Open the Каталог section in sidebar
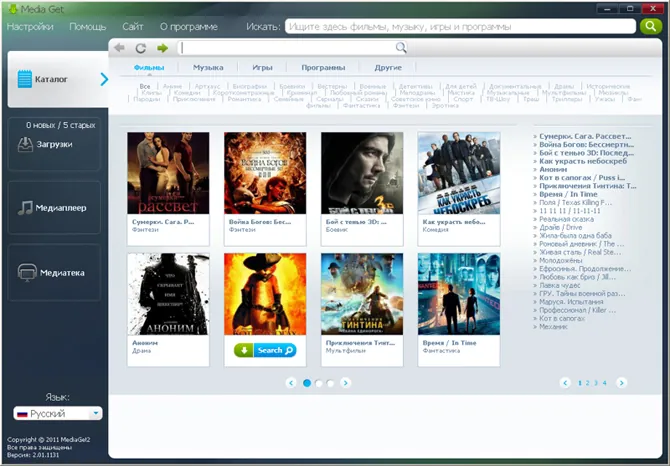 tap(58, 79)
